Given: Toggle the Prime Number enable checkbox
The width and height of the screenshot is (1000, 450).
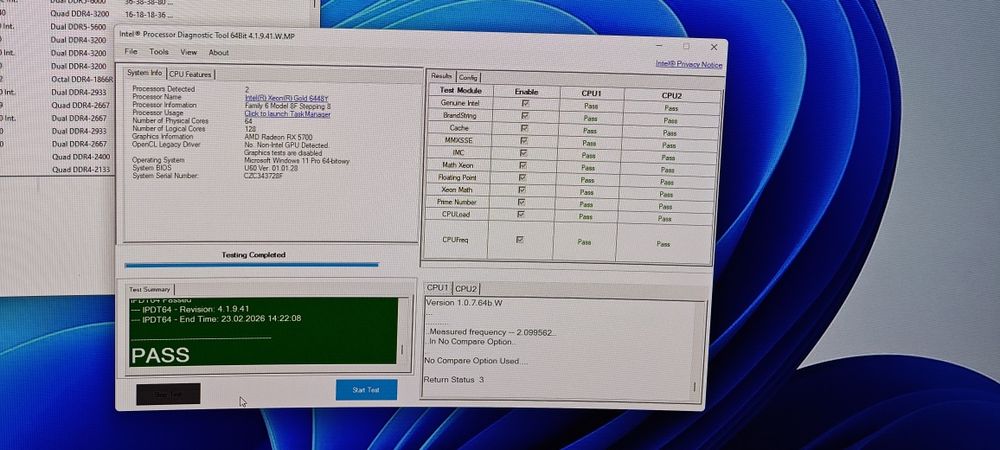Looking at the screenshot, I should (522, 202).
